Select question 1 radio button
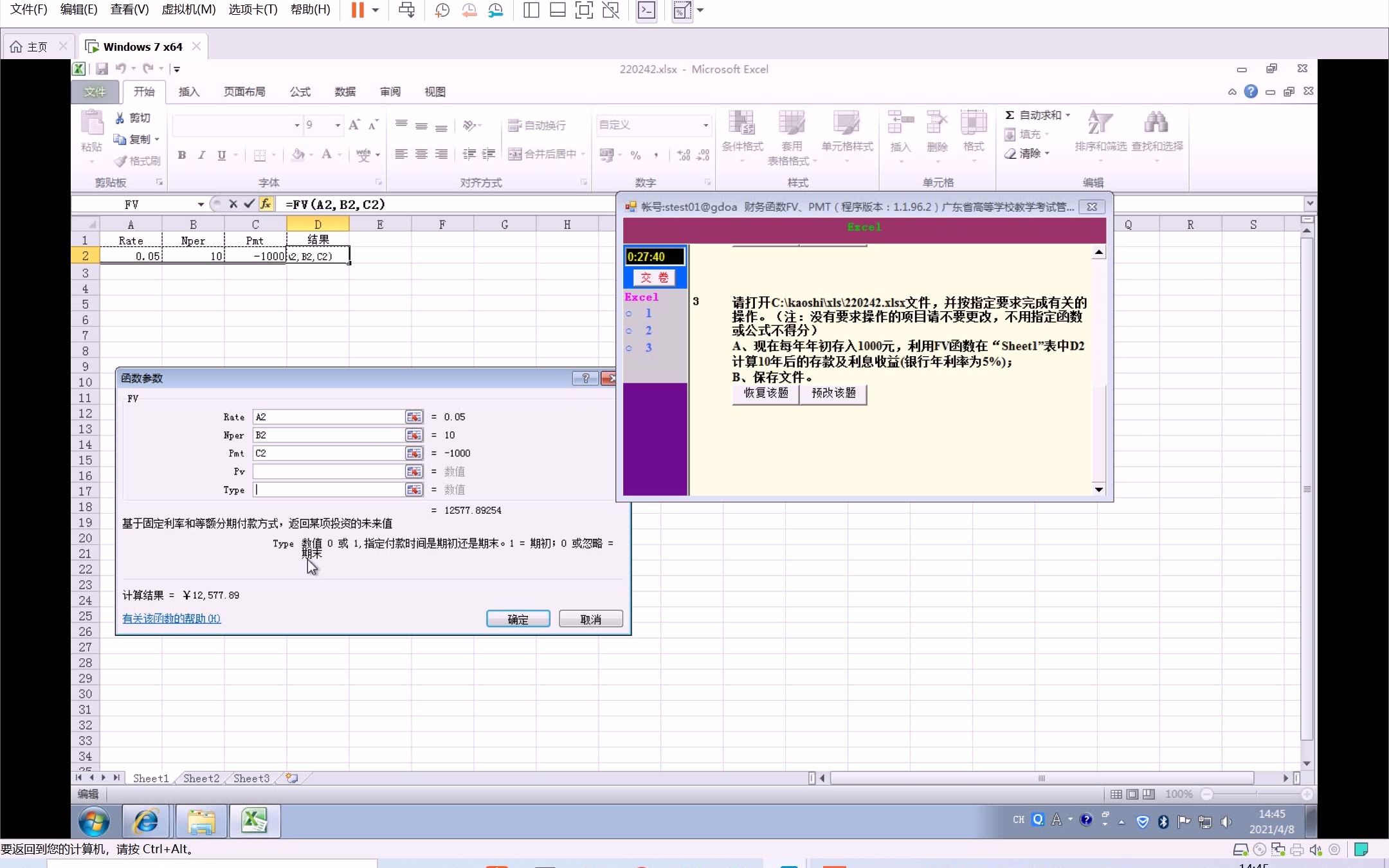Screen dimensions: 1389x868 [x=629, y=314]
